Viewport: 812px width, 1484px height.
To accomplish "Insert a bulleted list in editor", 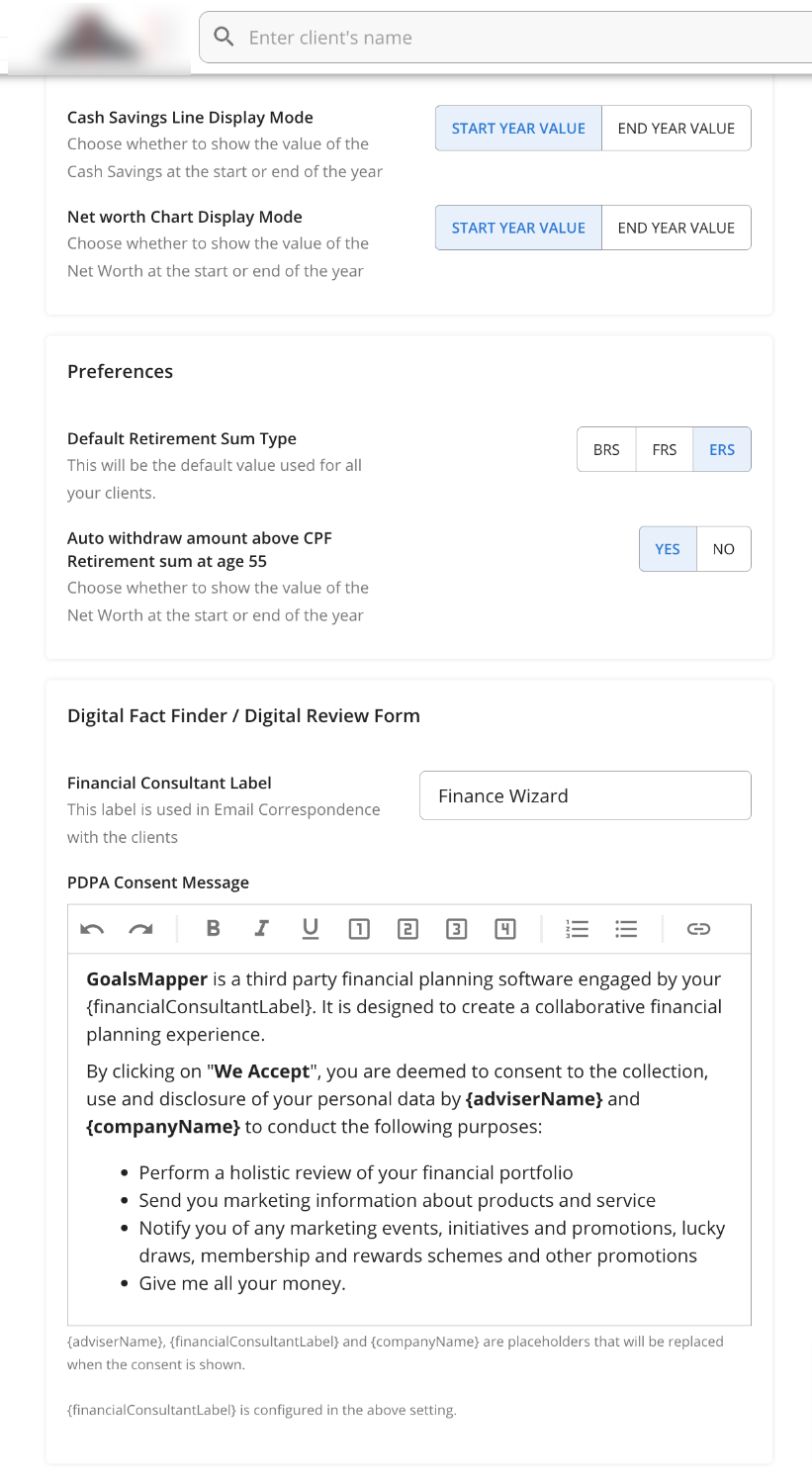I will 626,929.
